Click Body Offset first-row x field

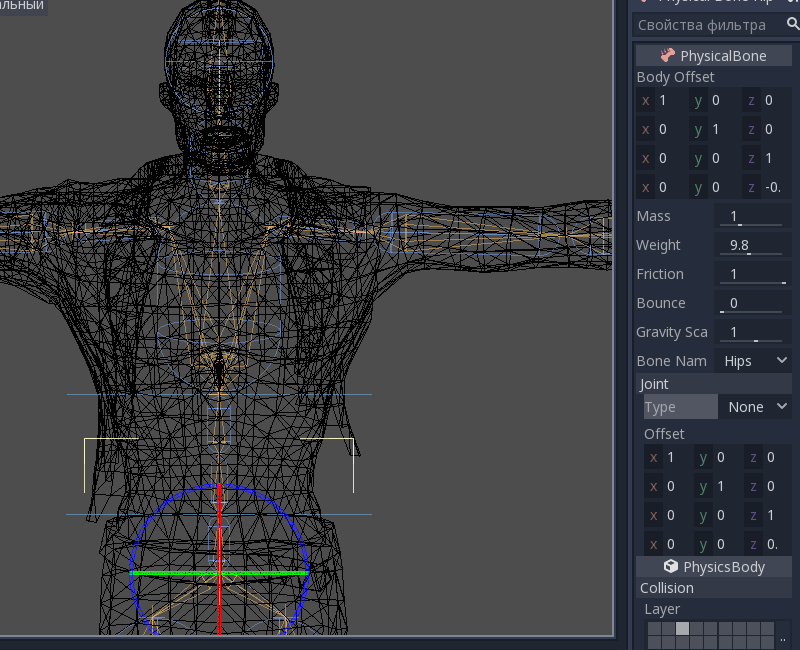pyautogui.click(x=661, y=101)
